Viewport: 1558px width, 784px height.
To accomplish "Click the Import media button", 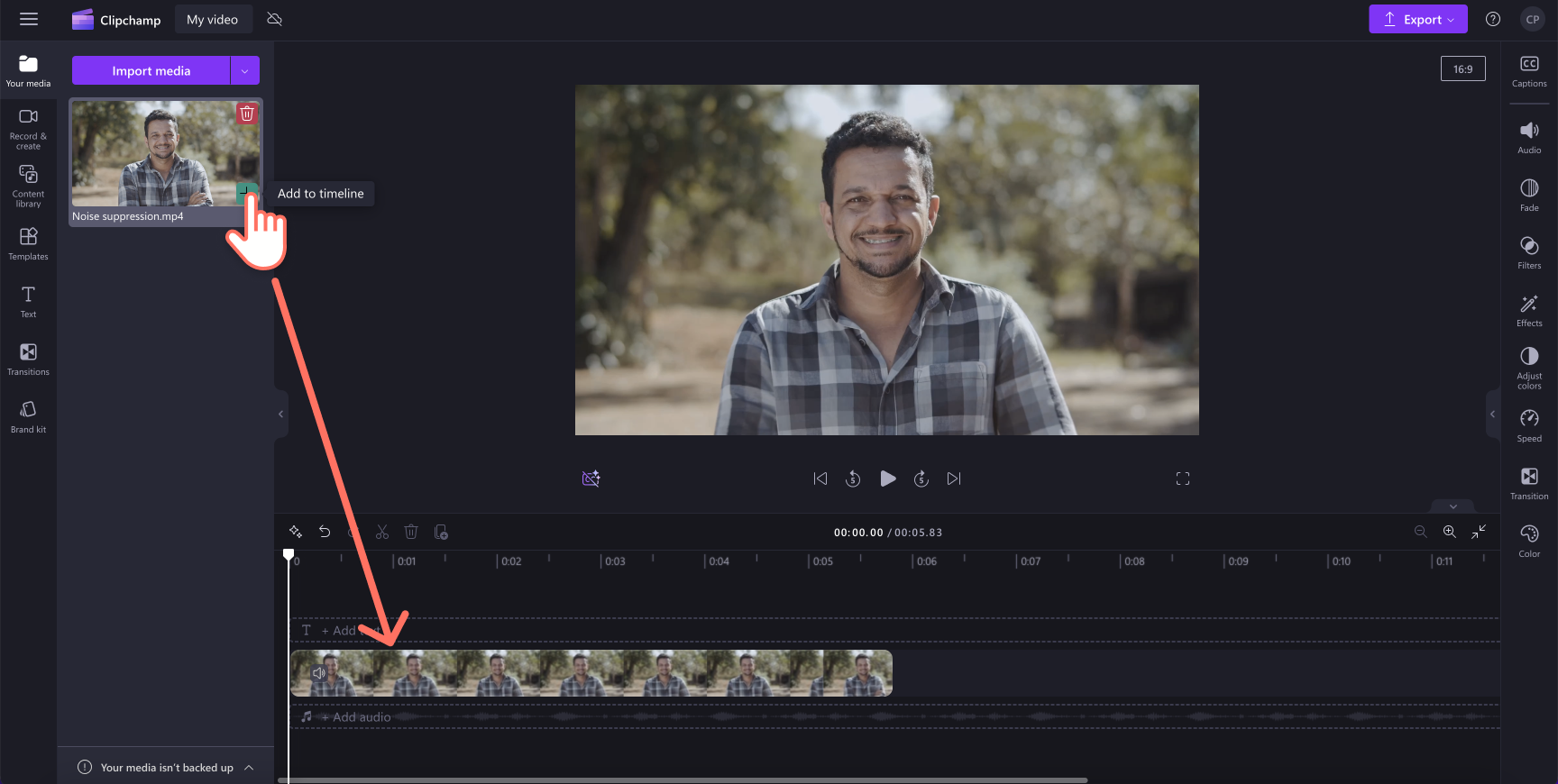I will (151, 70).
